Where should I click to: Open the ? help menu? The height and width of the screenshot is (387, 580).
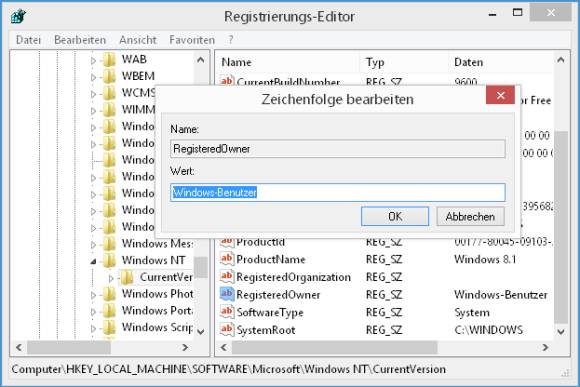tap(231, 40)
